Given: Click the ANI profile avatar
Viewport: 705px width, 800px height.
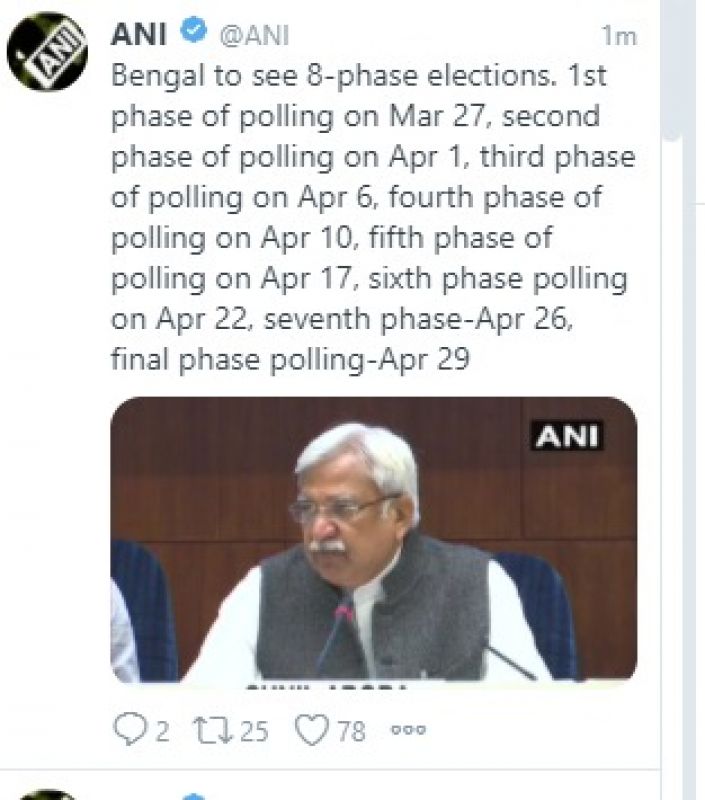Looking at the screenshot, I should tap(47, 52).
